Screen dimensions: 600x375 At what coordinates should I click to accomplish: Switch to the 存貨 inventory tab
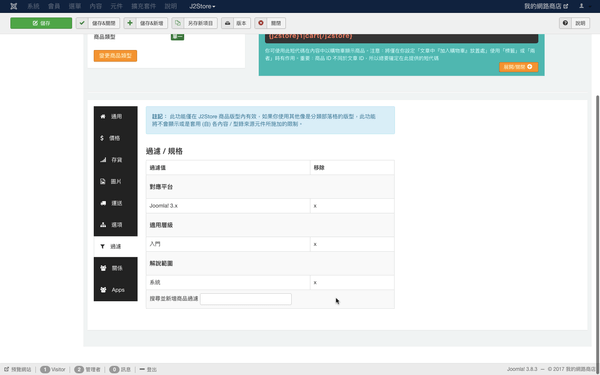click(x=116, y=160)
